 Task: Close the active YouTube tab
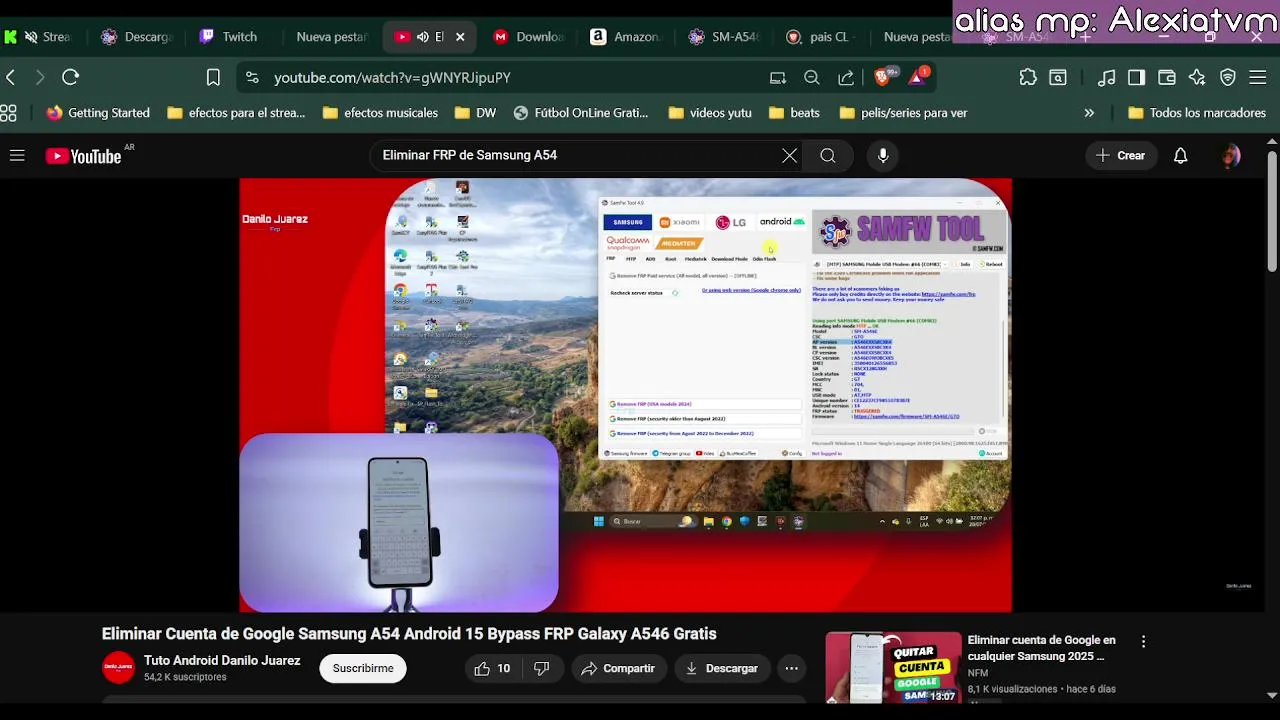[x=460, y=37]
